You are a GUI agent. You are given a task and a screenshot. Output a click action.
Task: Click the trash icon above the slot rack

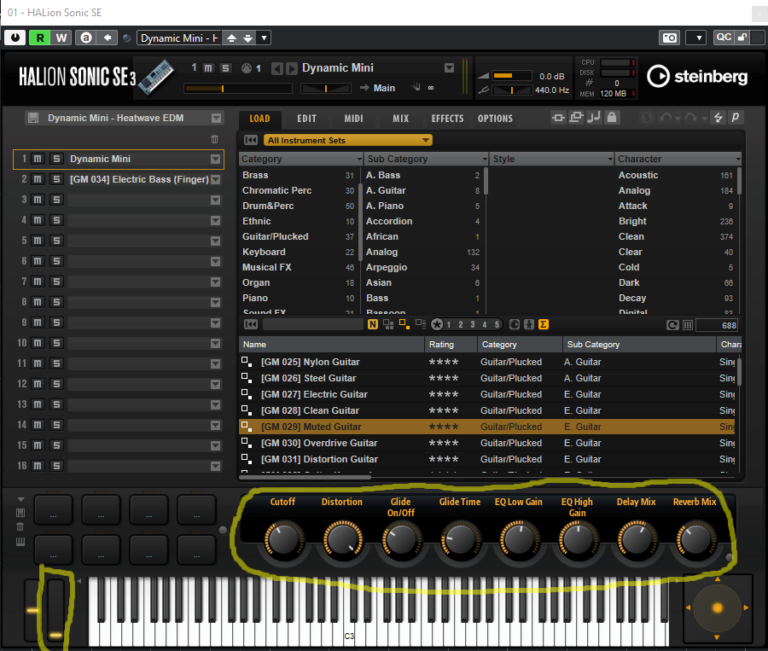[x=214, y=139]
